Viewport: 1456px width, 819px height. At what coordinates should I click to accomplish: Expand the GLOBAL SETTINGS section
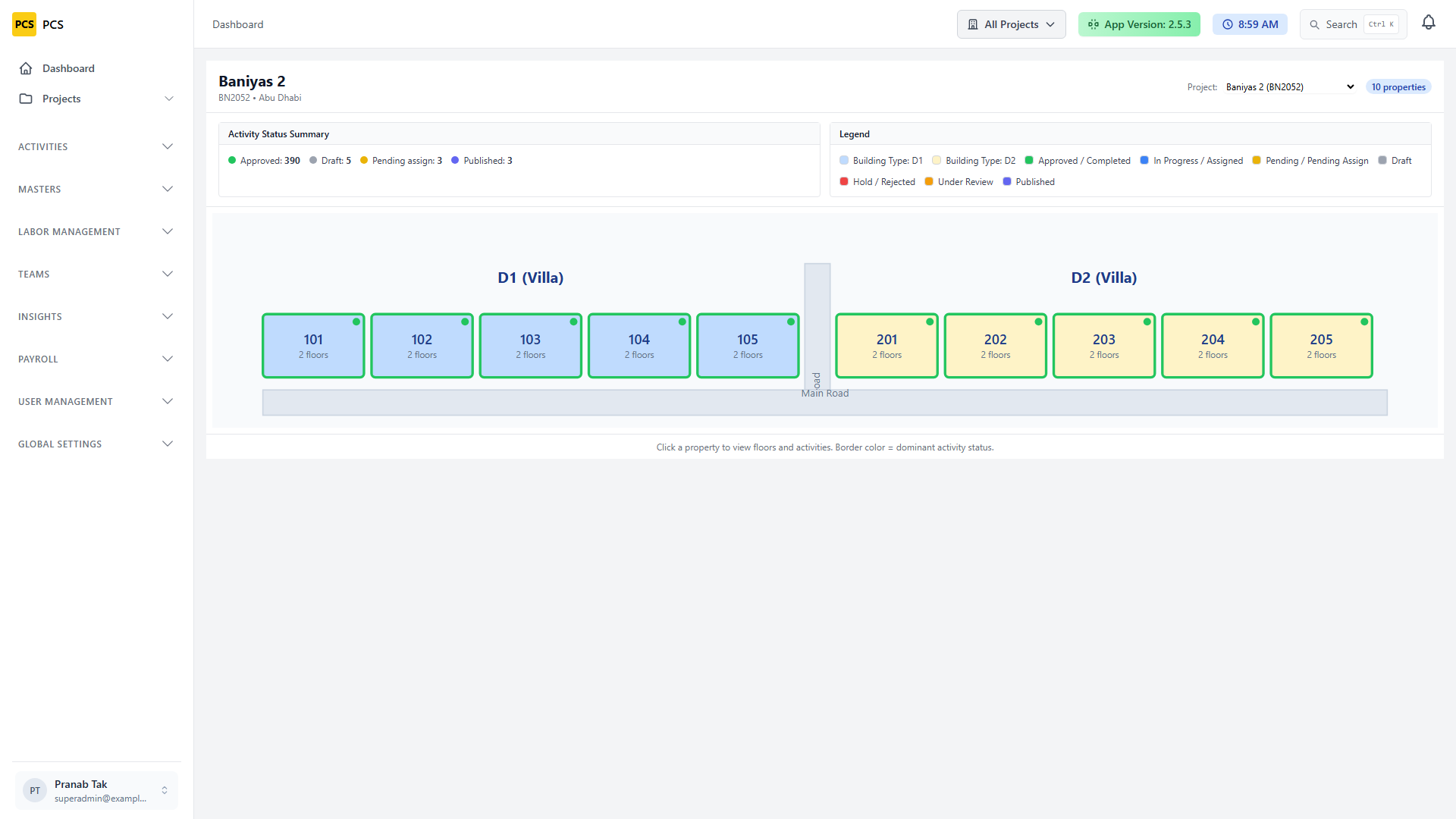96,444
